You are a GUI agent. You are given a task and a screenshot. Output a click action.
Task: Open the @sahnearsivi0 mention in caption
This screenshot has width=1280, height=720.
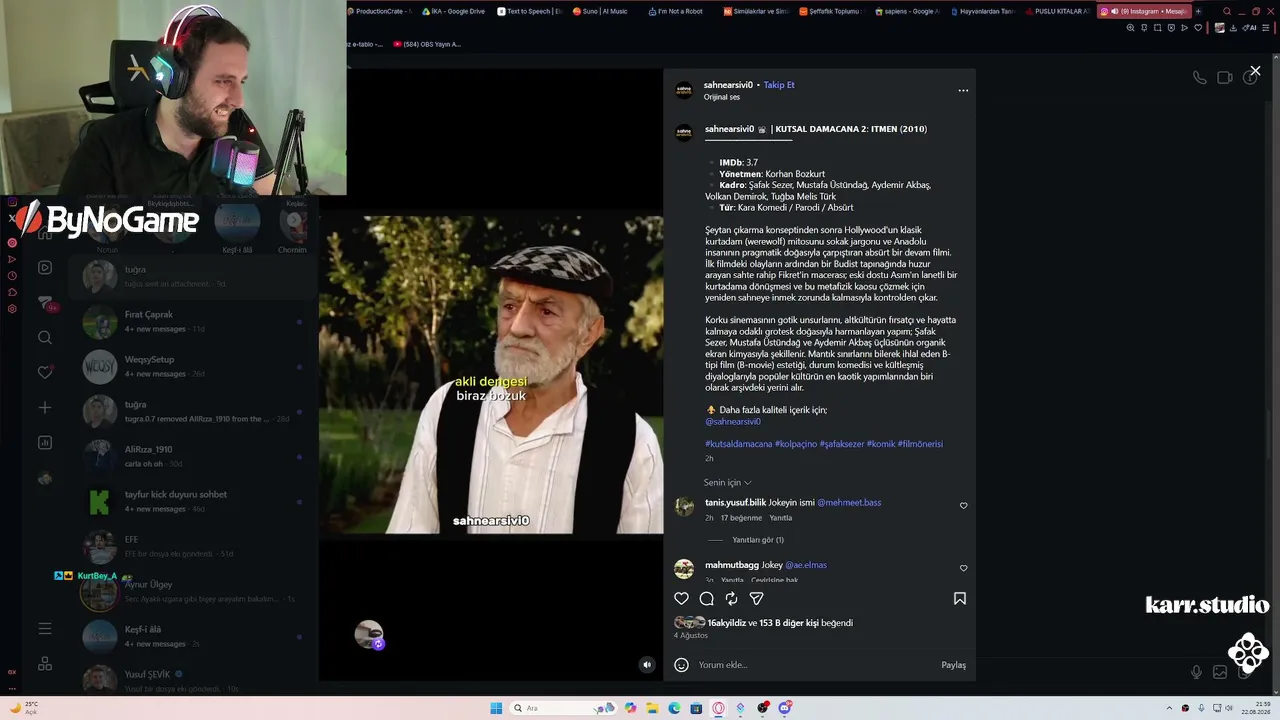pos(733,422)
